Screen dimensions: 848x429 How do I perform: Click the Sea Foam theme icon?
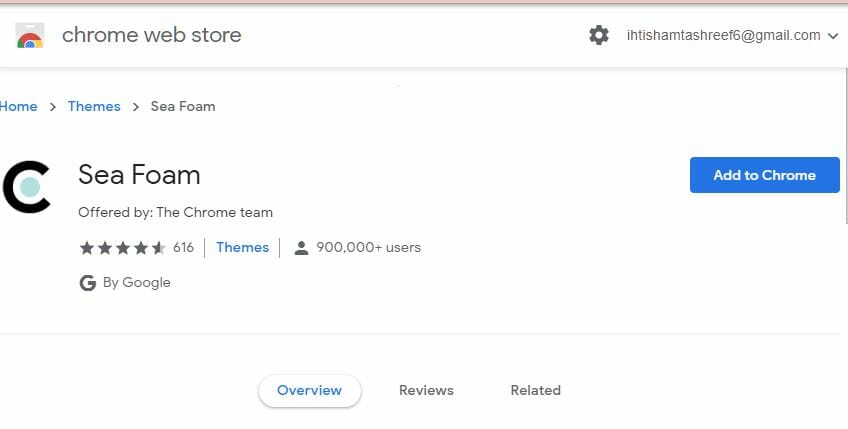[x=27, y=186]
